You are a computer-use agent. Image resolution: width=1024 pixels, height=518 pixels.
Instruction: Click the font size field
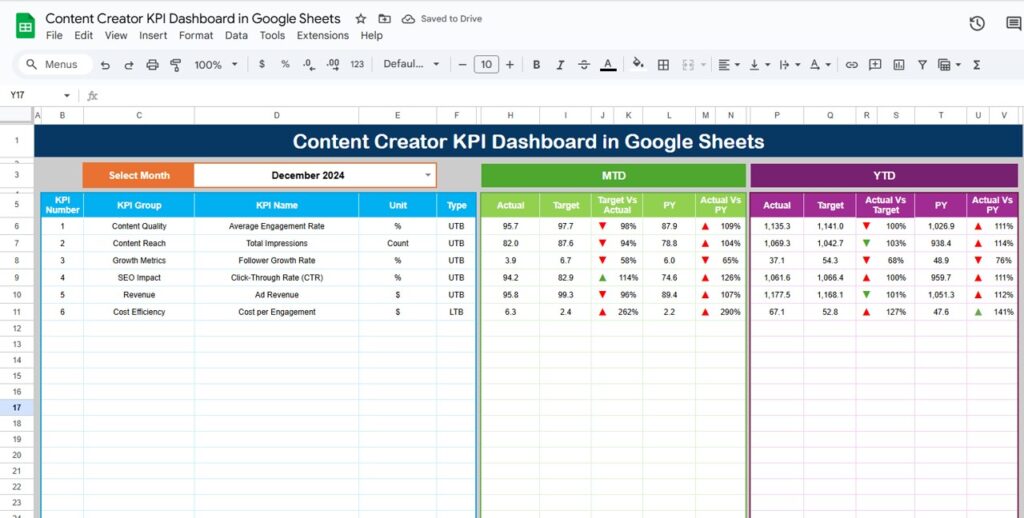click(486, 64)
